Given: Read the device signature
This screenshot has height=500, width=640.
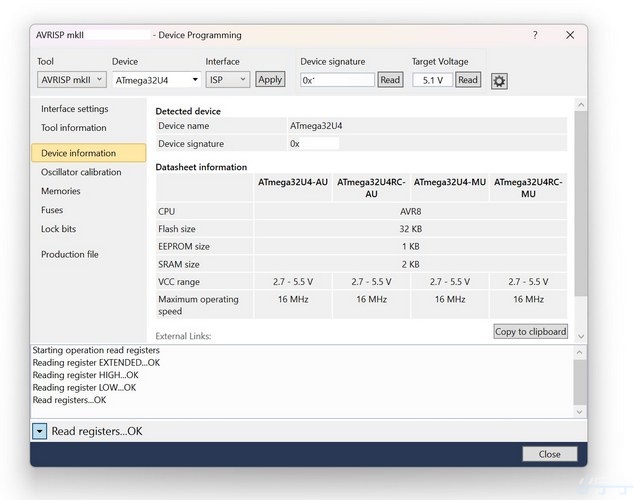Looking at the screenshot, I should tap(390, 80).
